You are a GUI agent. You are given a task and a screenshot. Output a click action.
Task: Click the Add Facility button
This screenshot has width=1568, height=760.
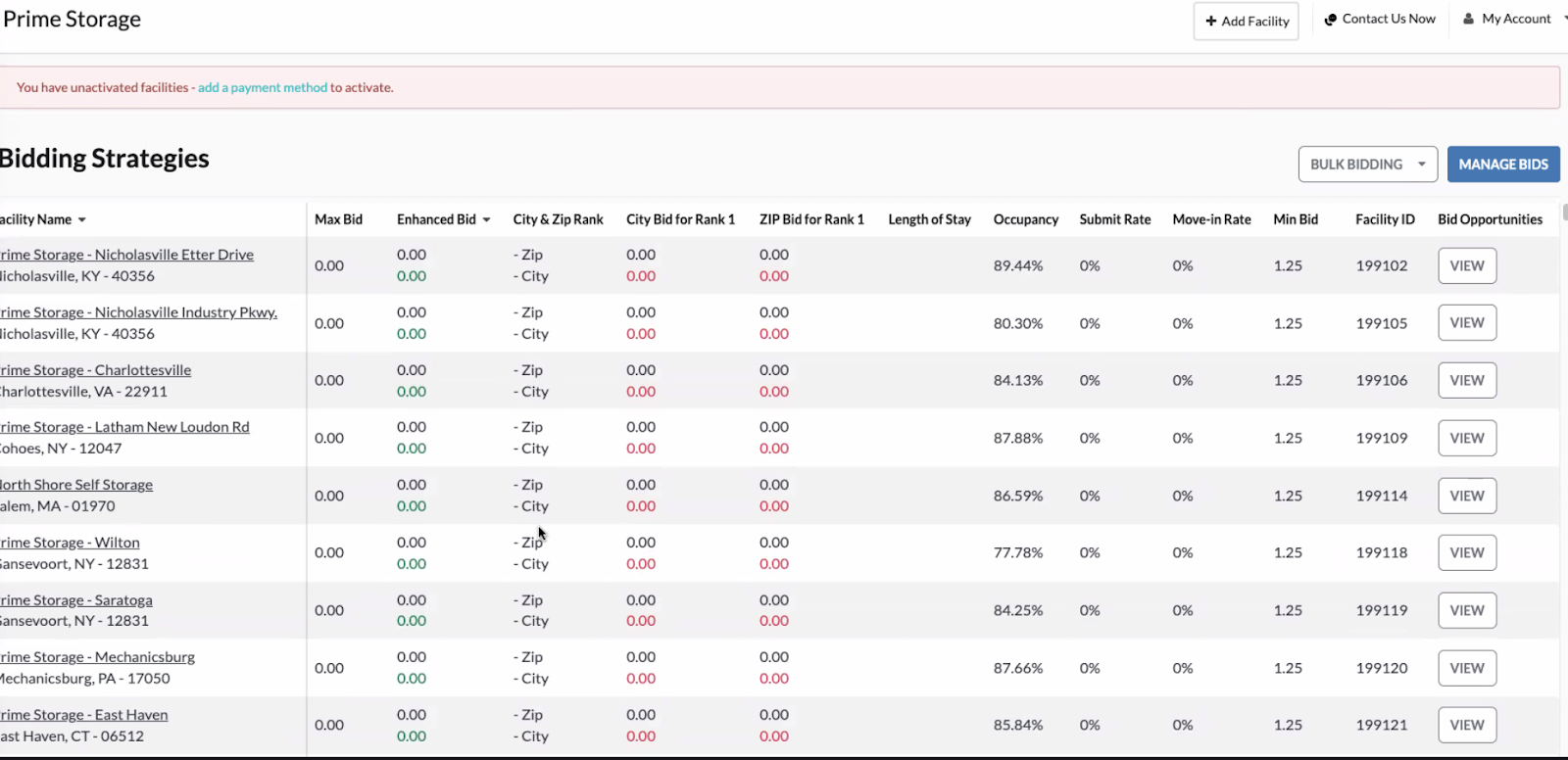[x=1246, y=21]
